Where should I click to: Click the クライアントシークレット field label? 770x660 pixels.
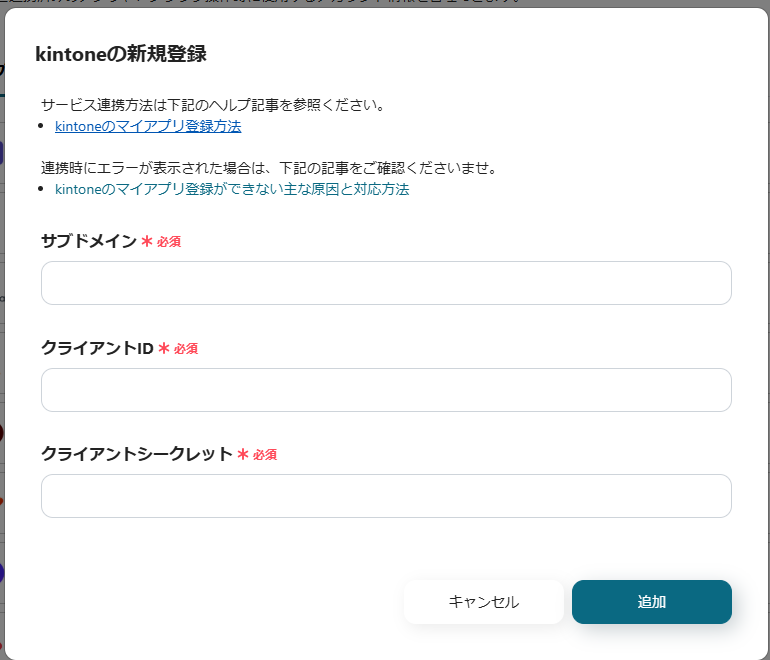(137, 454)
